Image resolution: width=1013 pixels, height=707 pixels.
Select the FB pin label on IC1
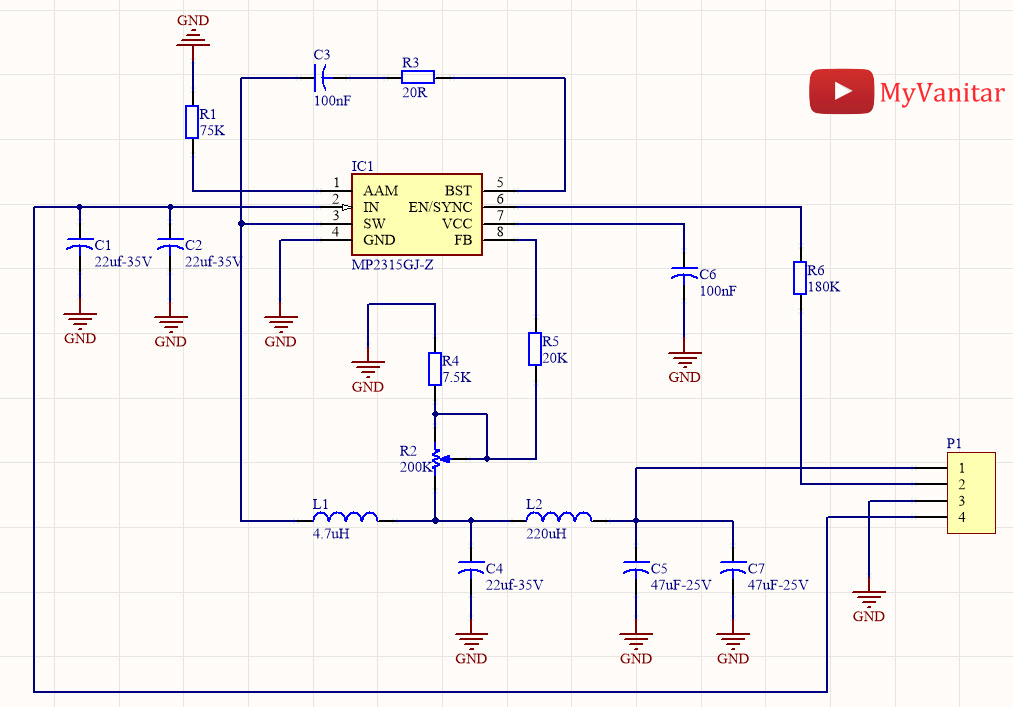coord(463,240)
